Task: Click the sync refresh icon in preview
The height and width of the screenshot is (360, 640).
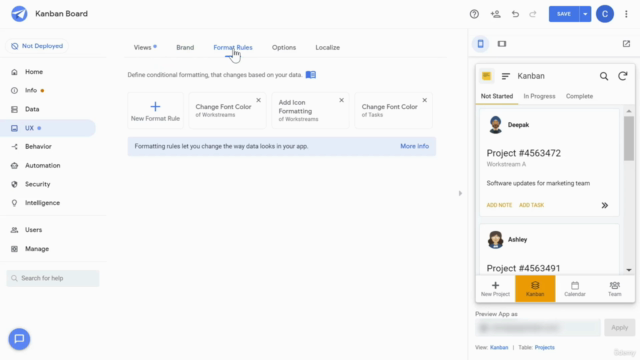Action: (622, 76)
